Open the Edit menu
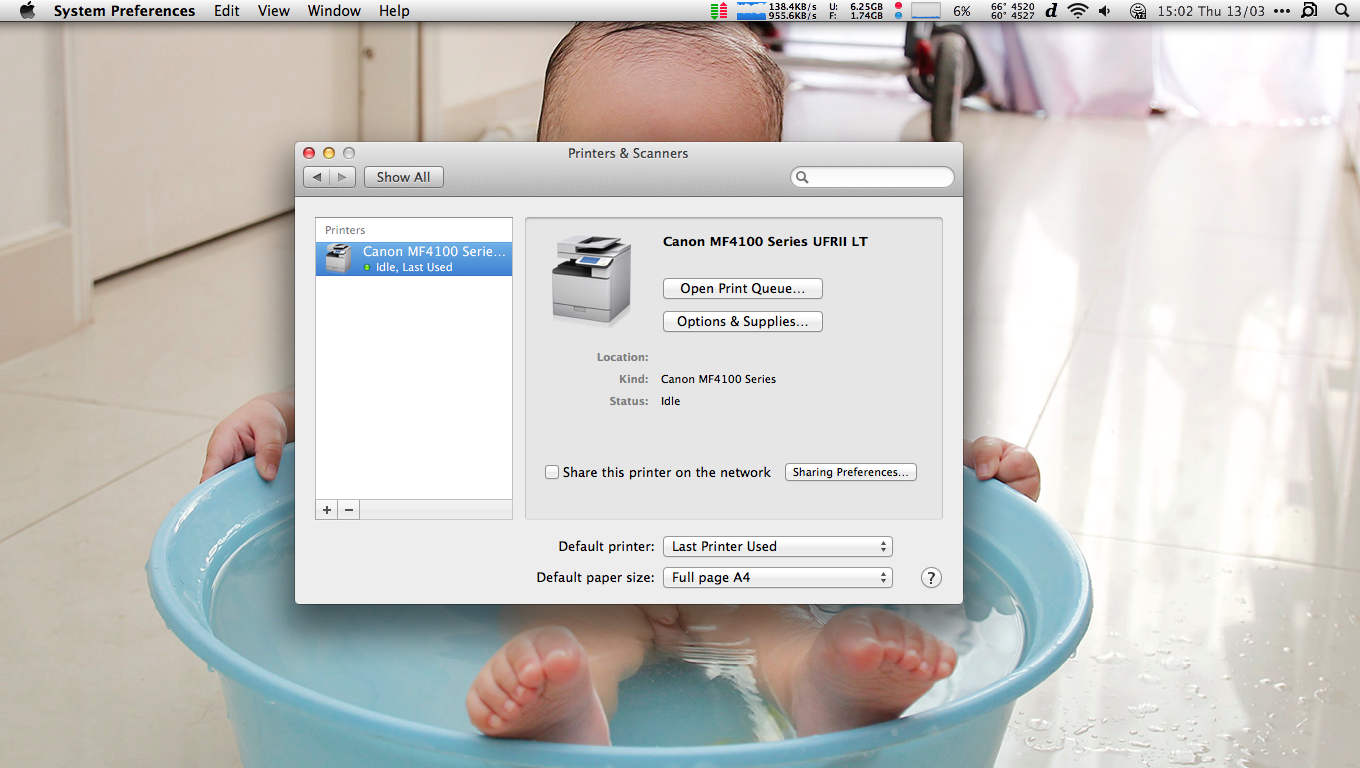The image size is (1360, 768). (x=227, y=11)
